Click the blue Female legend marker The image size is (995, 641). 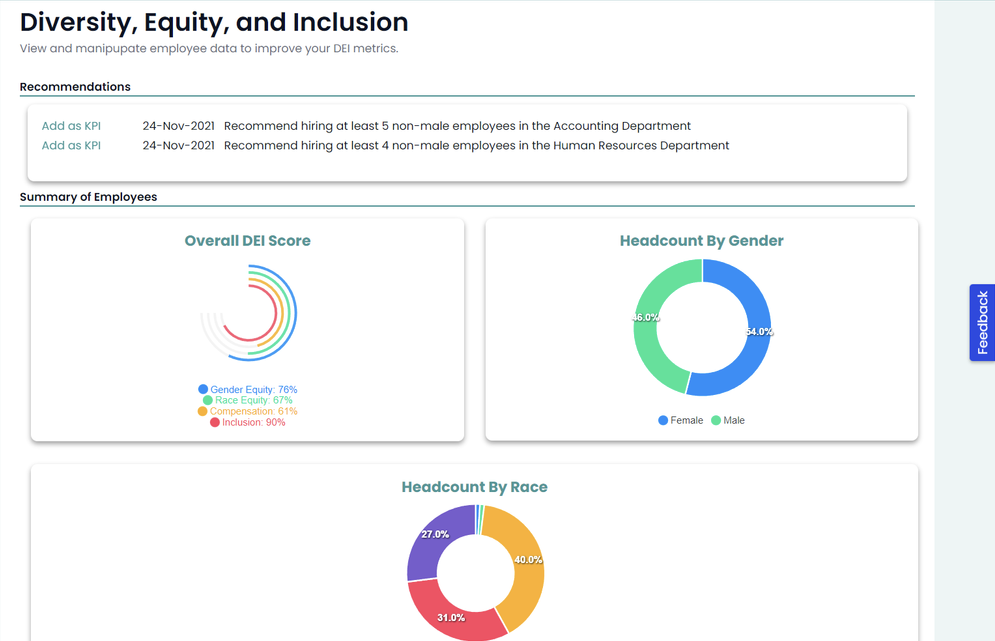[663, 421]
